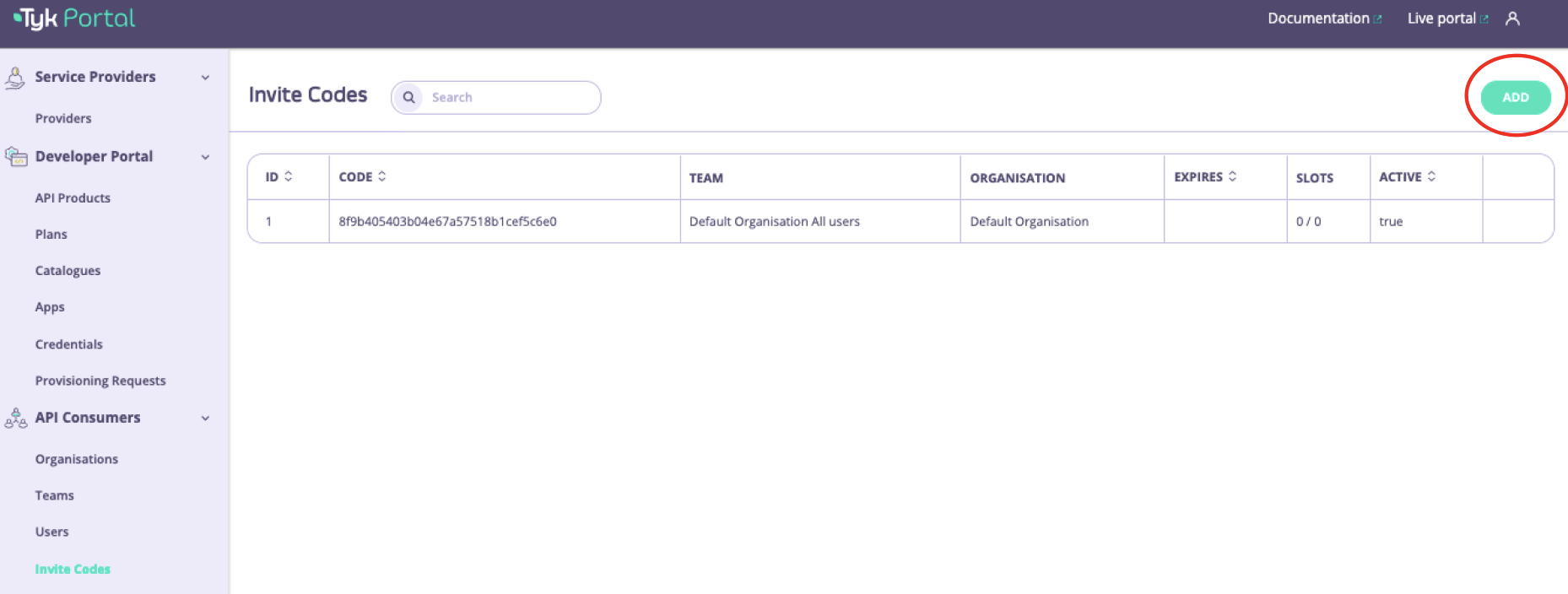Sort table by ACTIVE column arrows
1568x594 pixels.
1431,176
